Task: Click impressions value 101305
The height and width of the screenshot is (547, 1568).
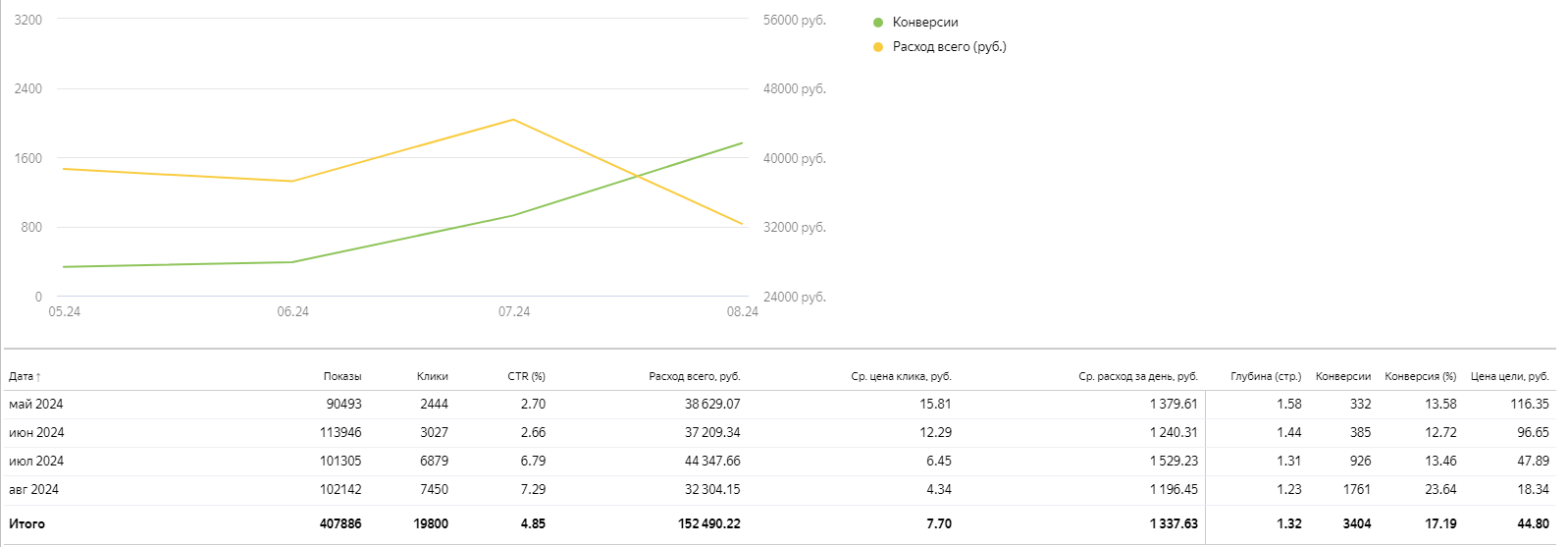Action: click(340, 461)
